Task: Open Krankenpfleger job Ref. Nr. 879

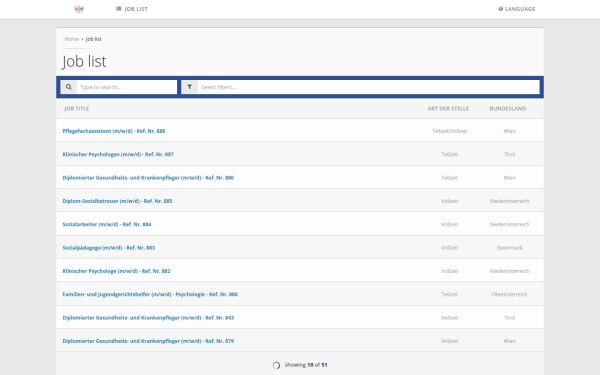Action: [148, 341]
